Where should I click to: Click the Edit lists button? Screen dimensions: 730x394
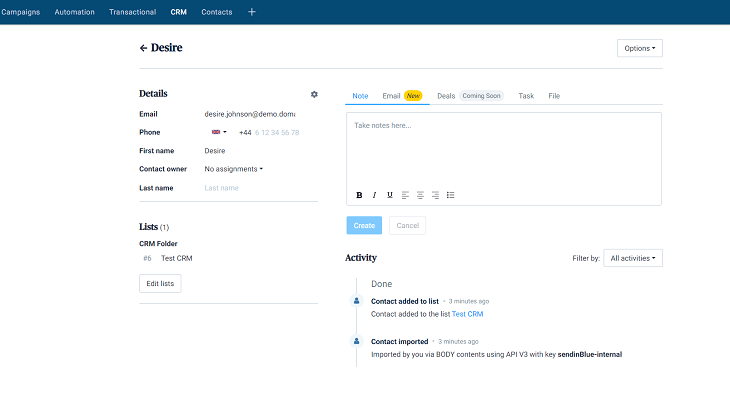[160, 284]
